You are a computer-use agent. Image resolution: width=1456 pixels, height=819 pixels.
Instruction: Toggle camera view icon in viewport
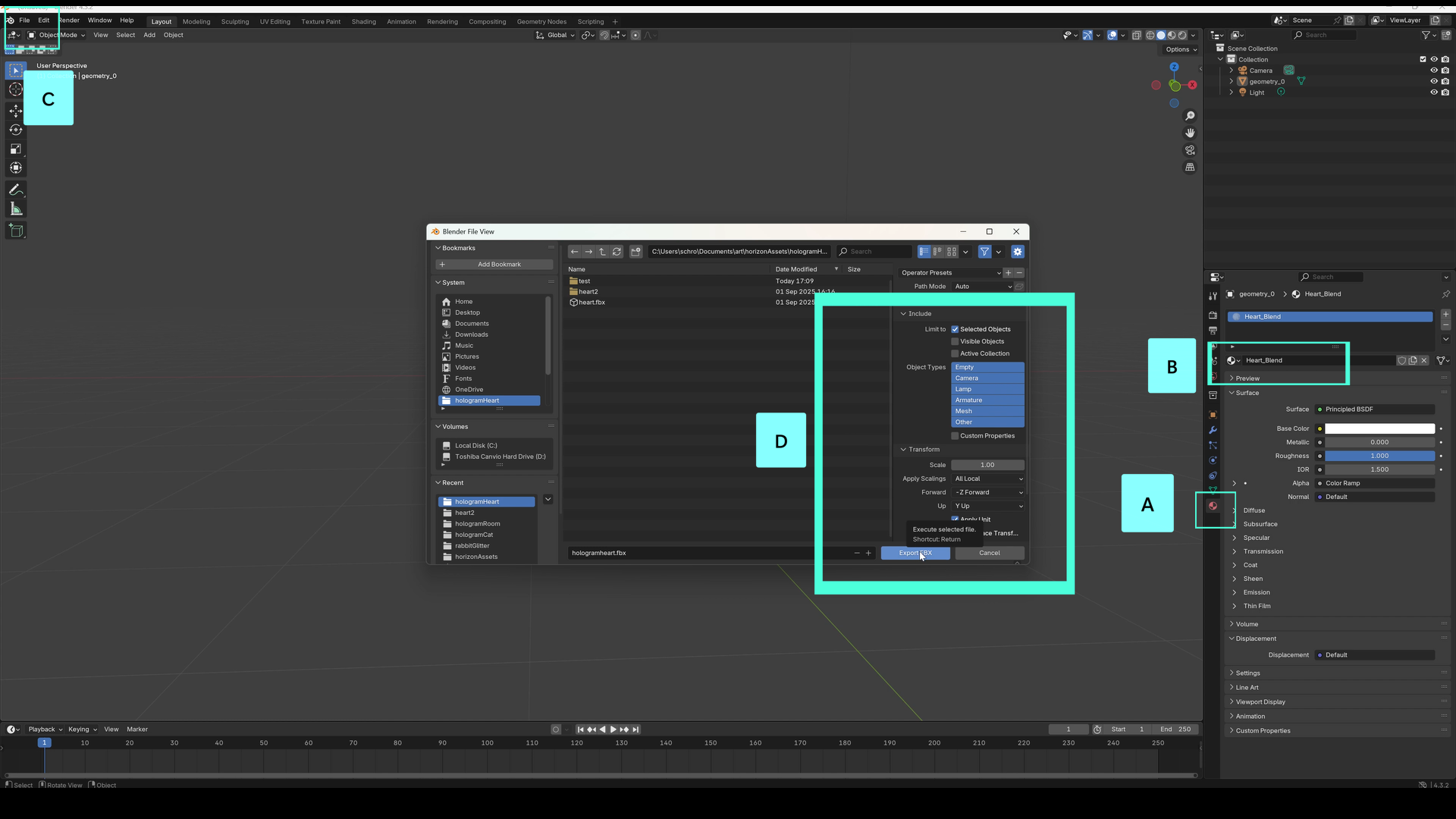1190,150
